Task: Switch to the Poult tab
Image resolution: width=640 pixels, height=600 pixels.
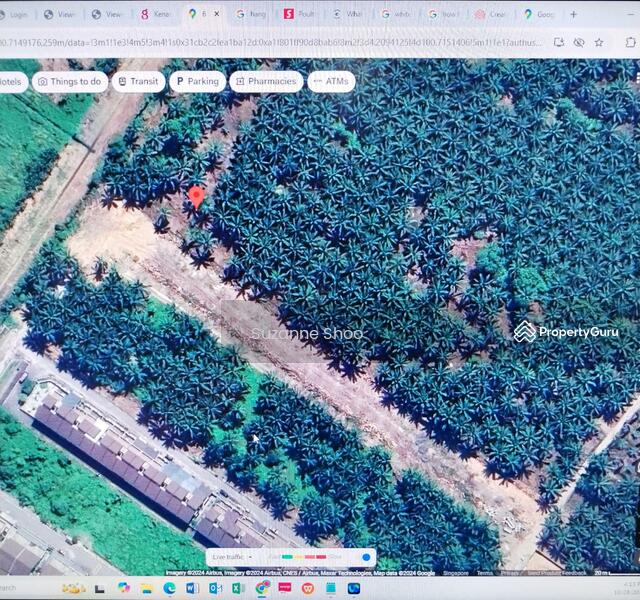Action: (x=300, y=15)
